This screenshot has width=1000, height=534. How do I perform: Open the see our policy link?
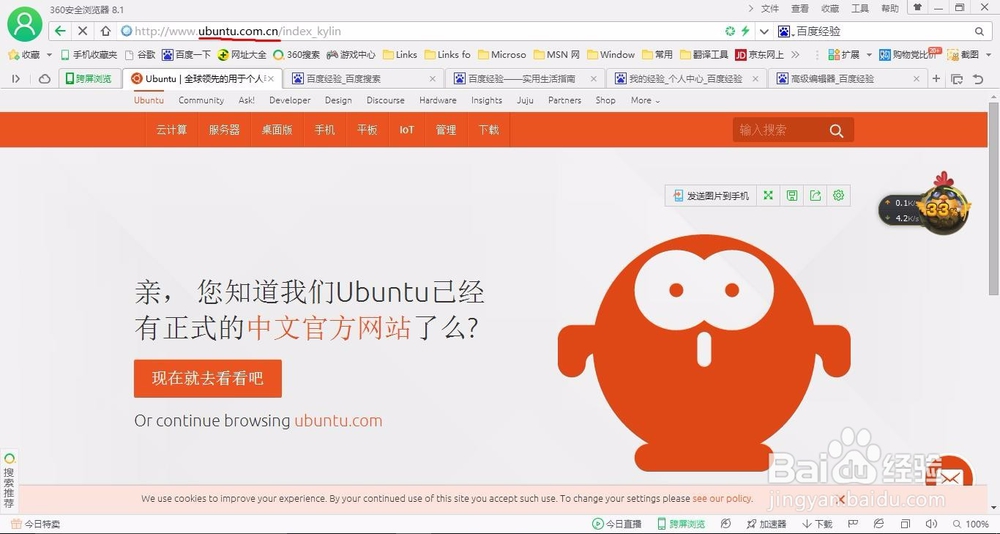point(722,498)
